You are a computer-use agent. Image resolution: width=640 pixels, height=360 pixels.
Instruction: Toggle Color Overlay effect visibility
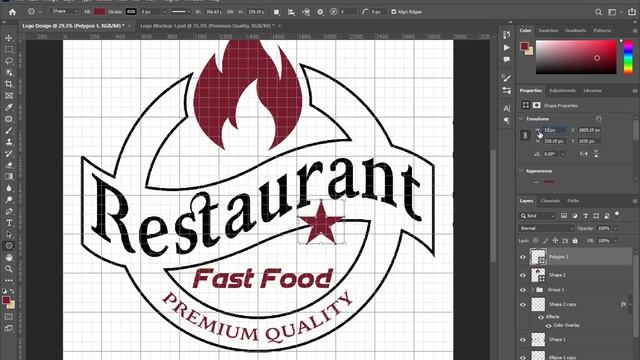click(548, 326)
